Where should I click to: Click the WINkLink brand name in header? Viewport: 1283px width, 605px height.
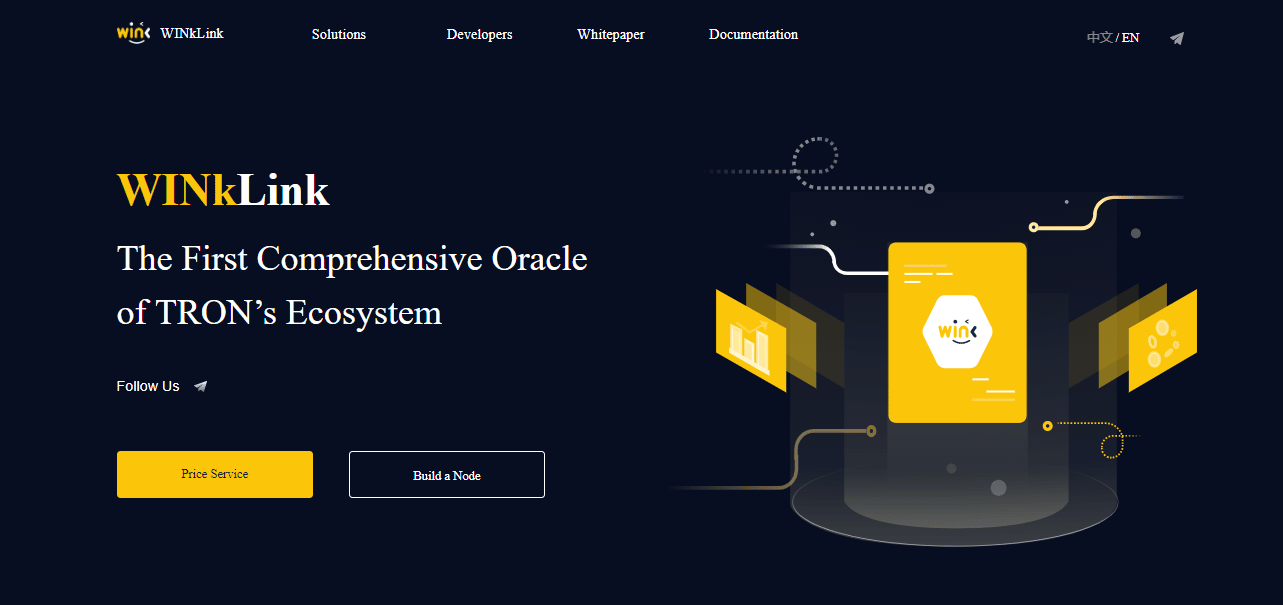[x=192, y=33]
